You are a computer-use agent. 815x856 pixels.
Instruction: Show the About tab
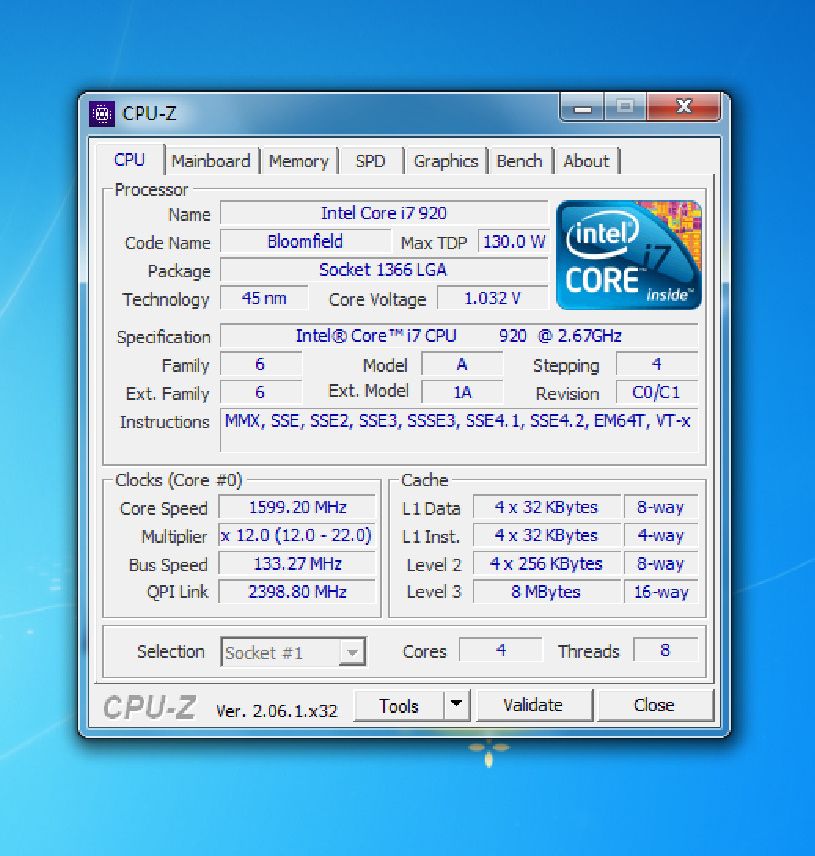586,161
